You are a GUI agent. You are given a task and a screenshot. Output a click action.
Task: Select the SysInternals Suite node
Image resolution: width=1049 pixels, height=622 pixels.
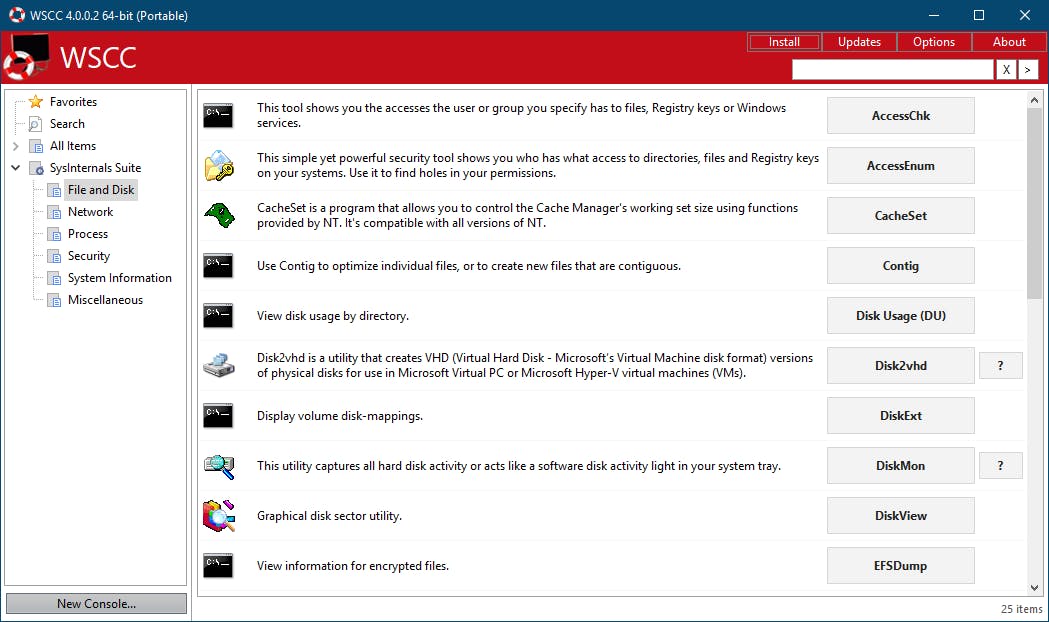pyautogui.click(x=95, y=168)
